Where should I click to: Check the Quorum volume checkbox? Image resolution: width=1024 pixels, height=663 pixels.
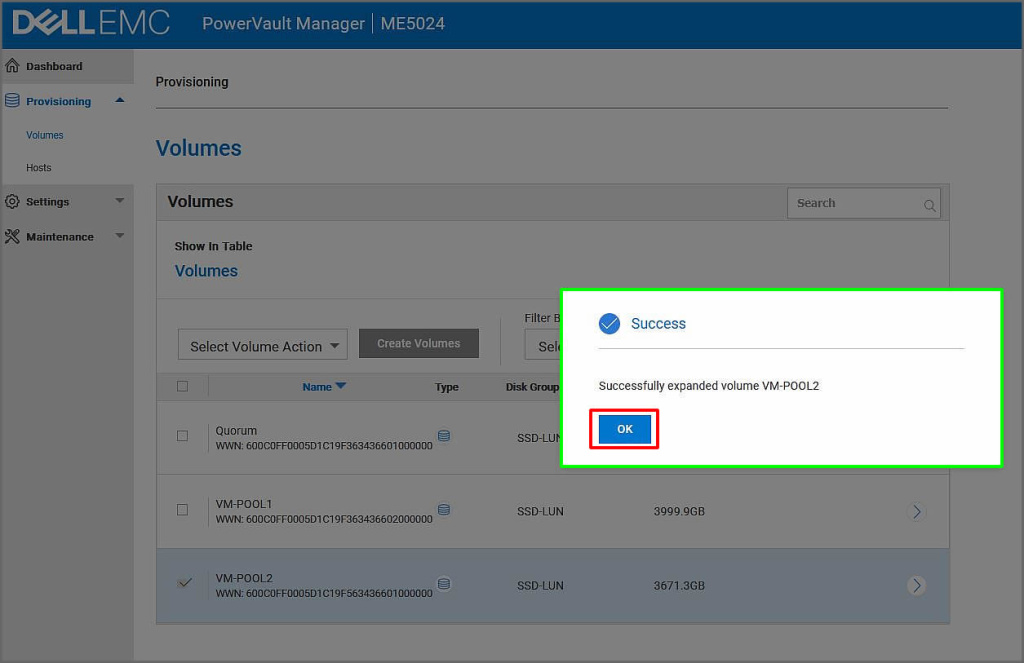coord(182,436)
